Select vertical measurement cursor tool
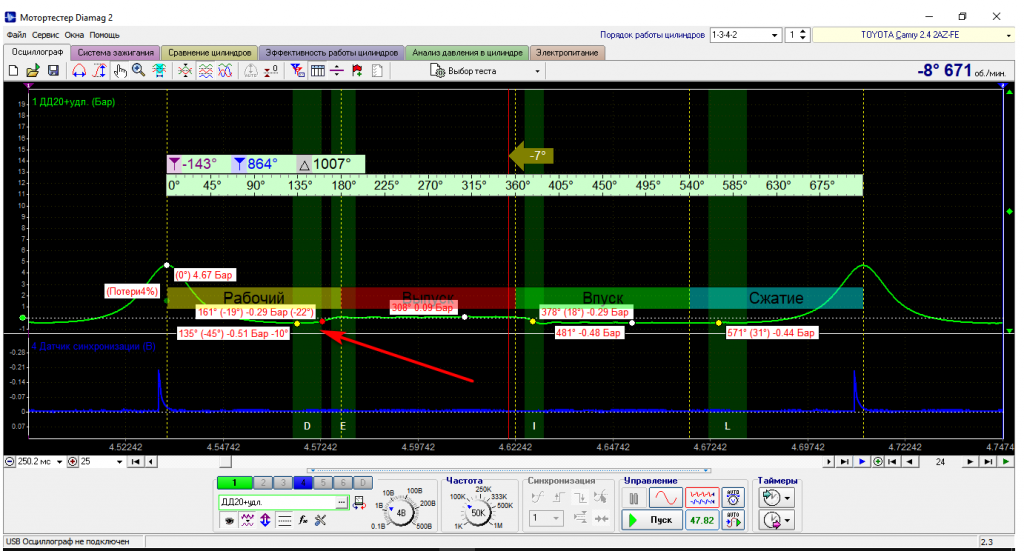This screenshot has height=551, width=1024. click(99, 71)
